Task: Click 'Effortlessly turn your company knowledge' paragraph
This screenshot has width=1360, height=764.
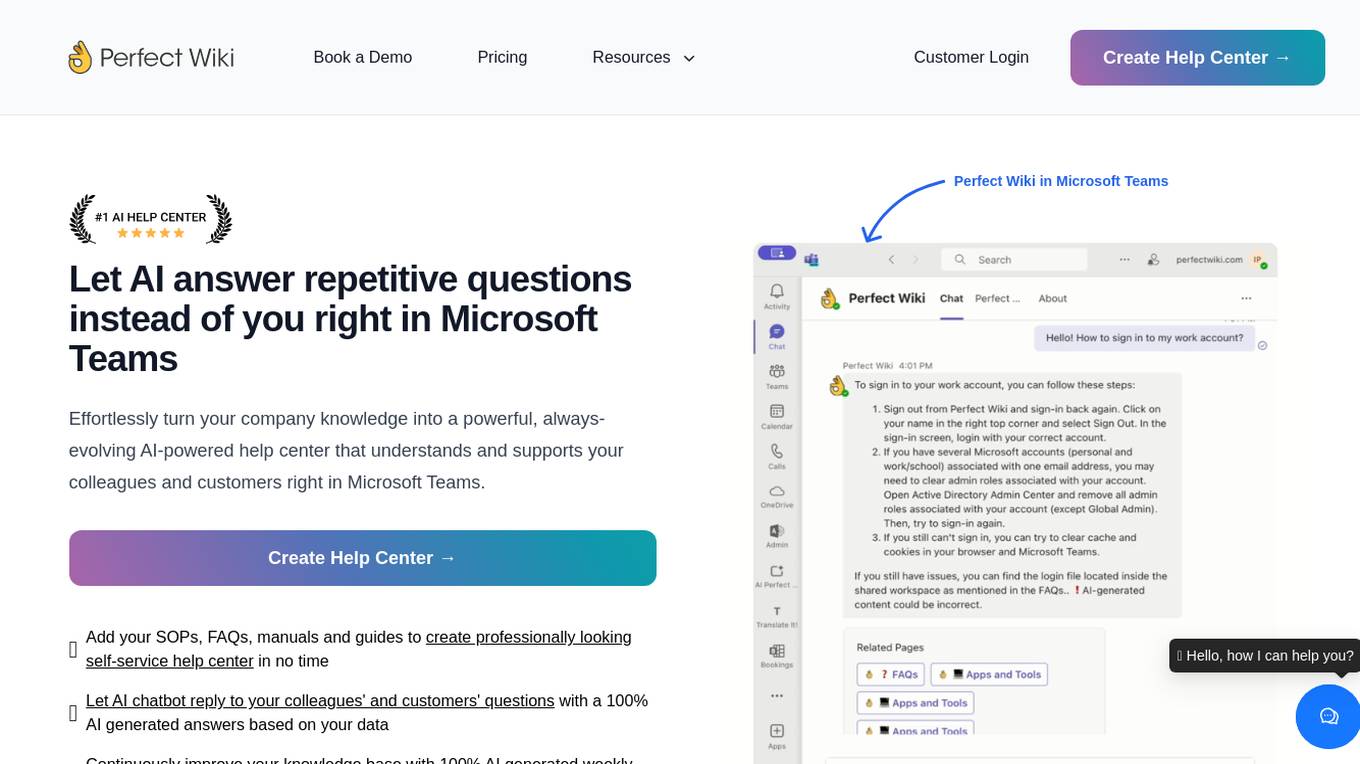Action: point(346,450)
